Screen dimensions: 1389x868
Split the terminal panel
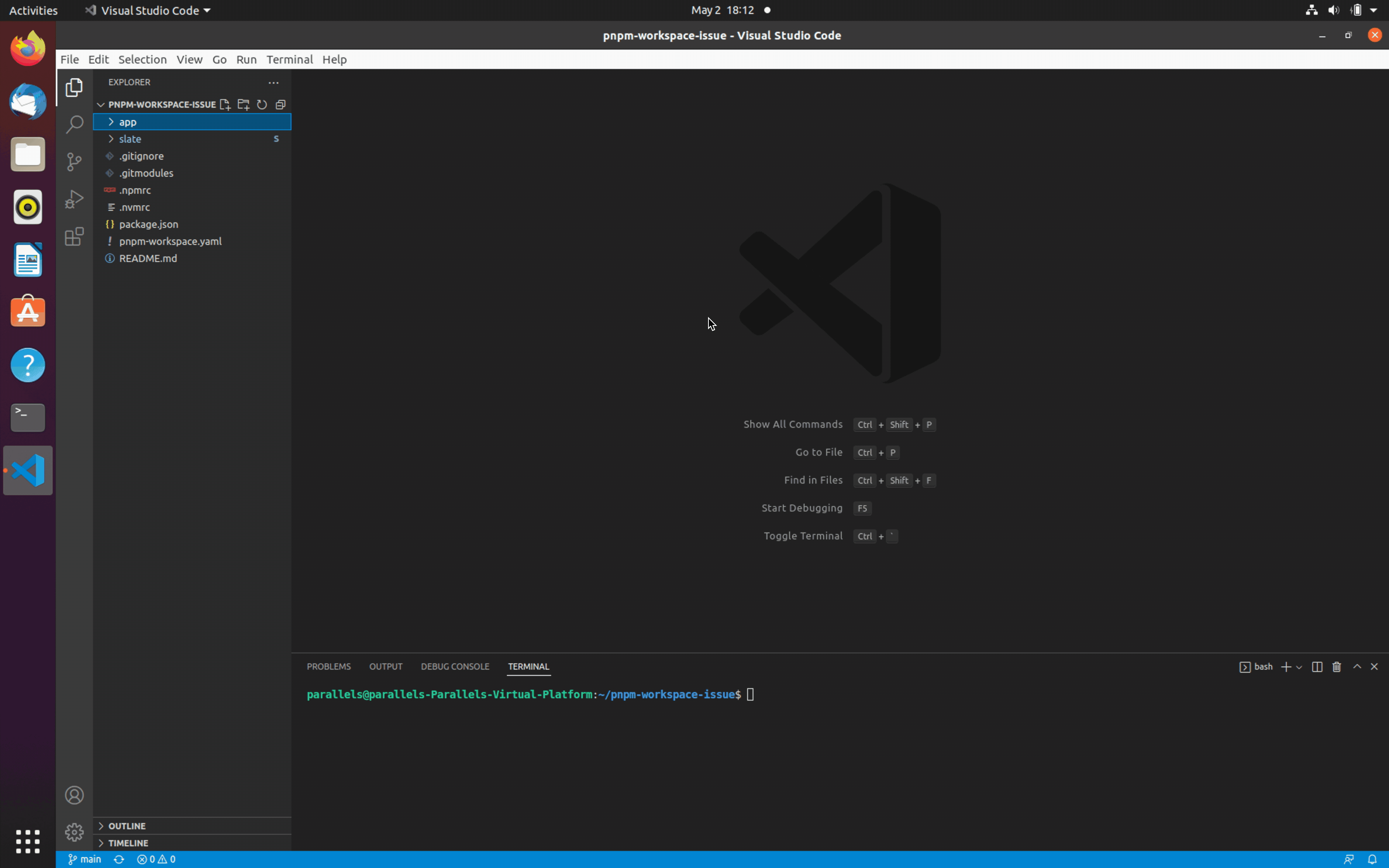click(x=1317, y=666)
